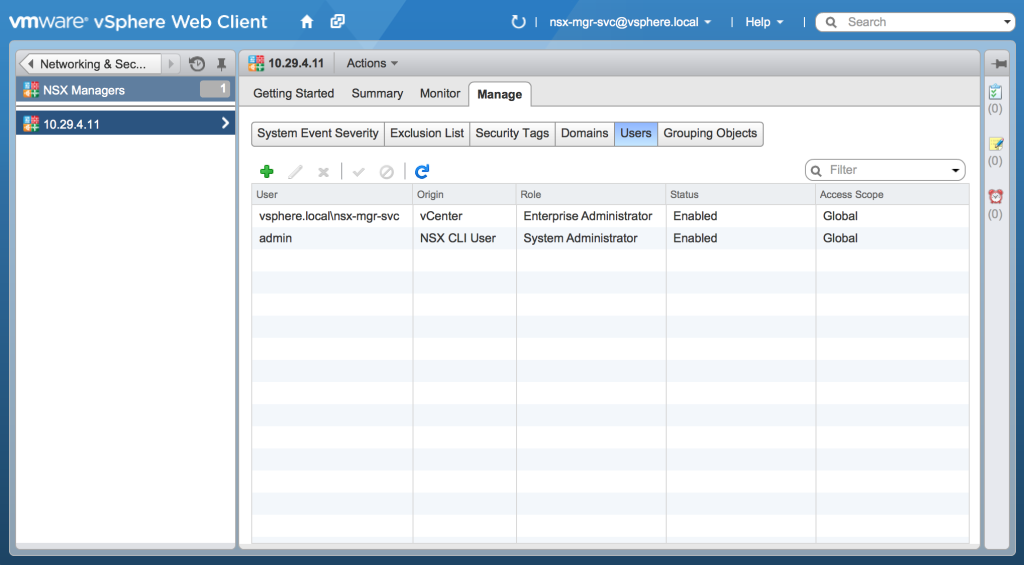Click the NSX Managers count badge
Viewport: 1024px width, 565px height.
(x=215, y=89)
